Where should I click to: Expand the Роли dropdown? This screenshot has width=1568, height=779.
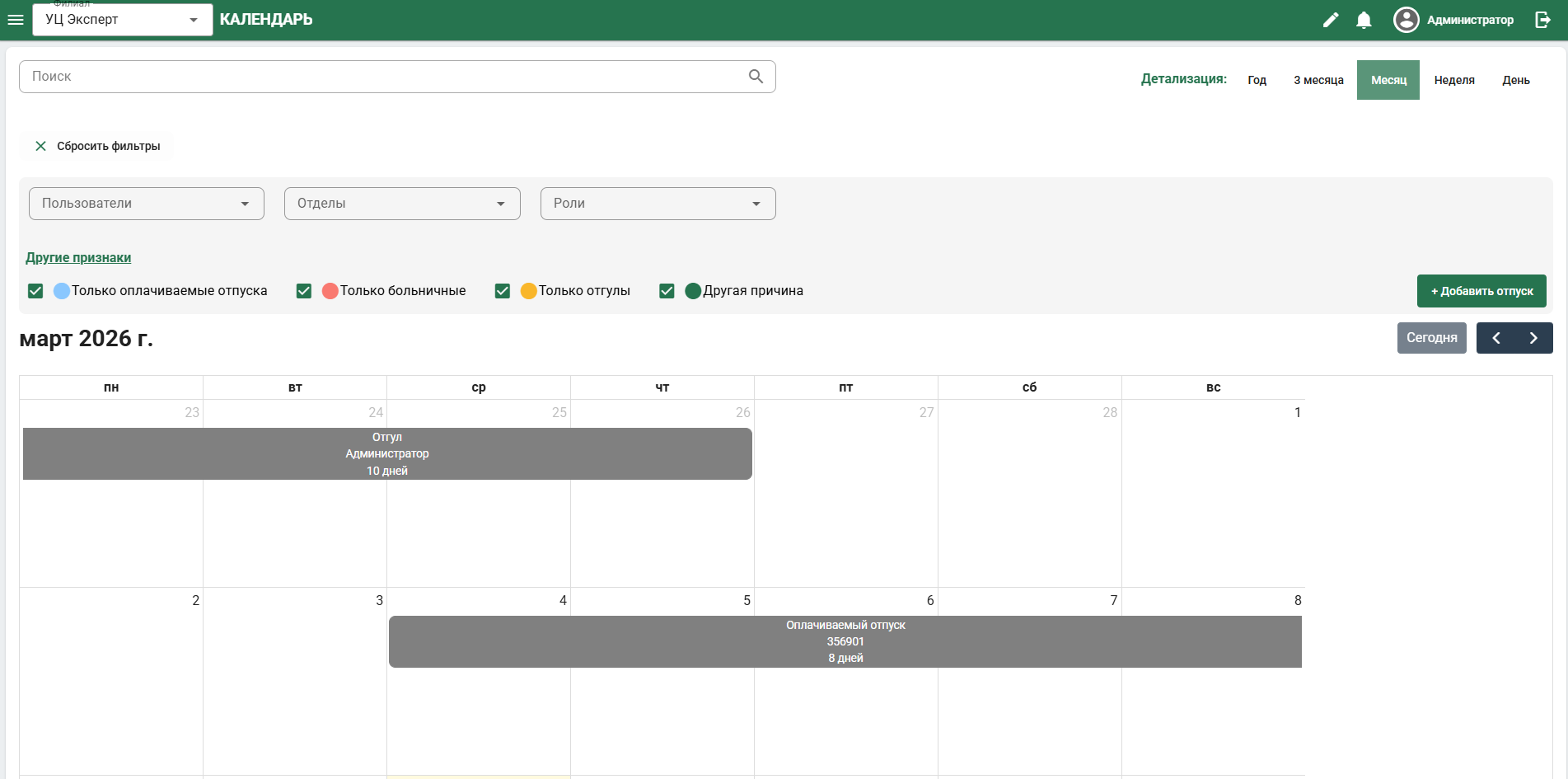pos(658,204)
